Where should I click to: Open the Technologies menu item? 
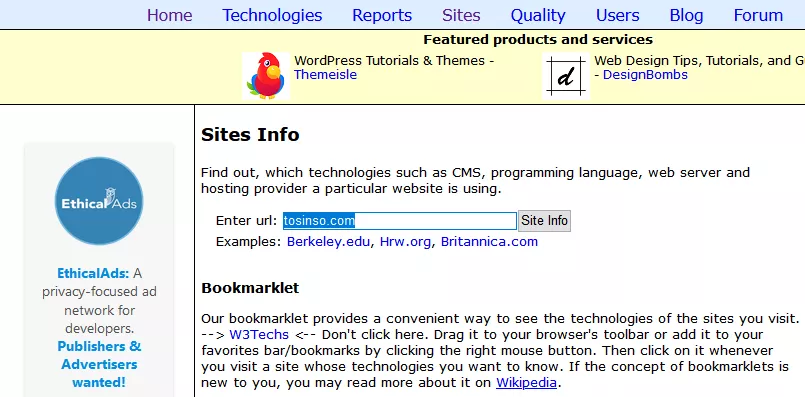(x=272, y=15)
